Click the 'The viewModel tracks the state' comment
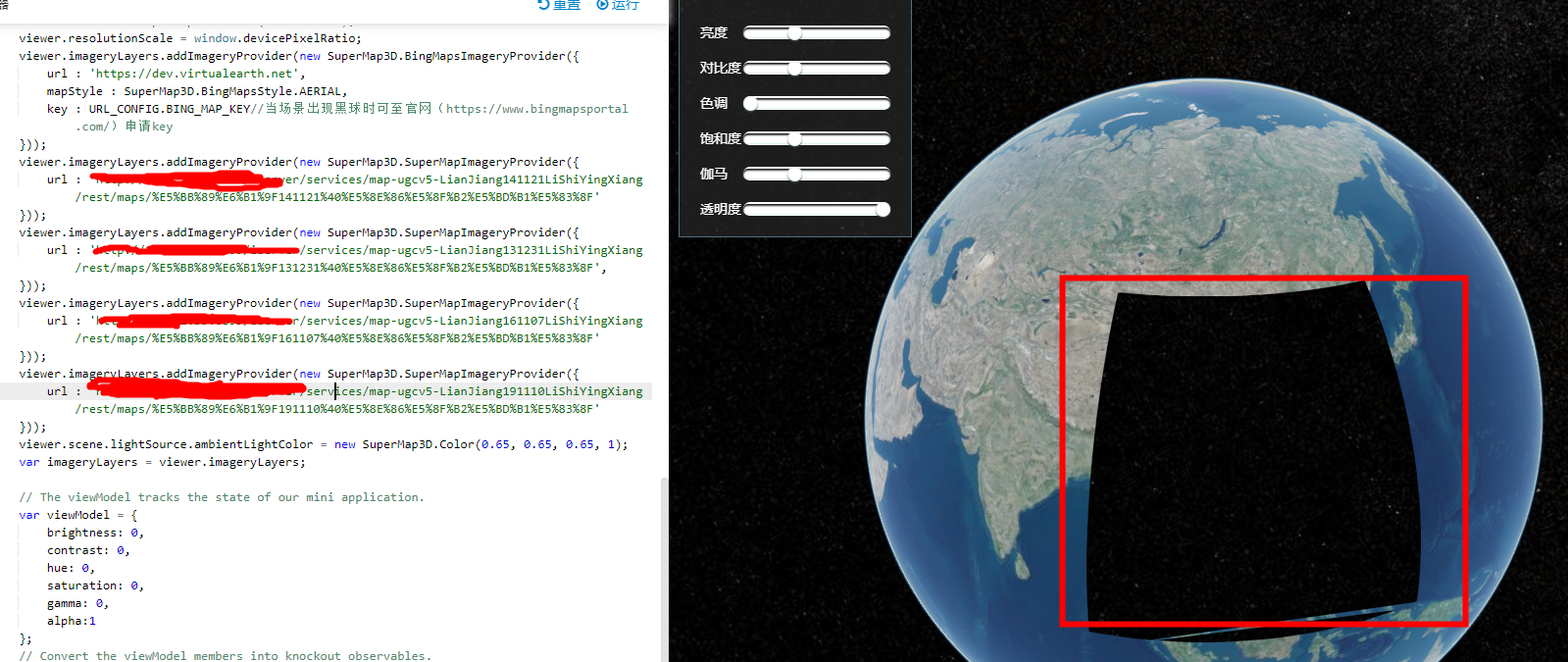1568x662 pixels. (x=222, y=497)
